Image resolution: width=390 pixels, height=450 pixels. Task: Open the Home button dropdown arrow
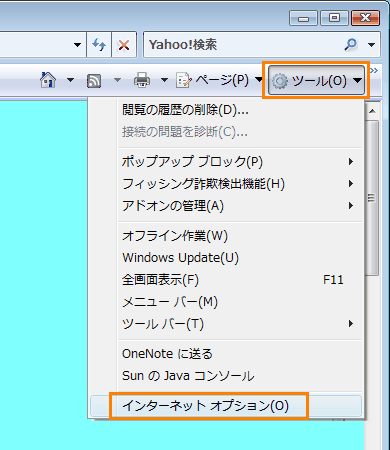point(70,80)
